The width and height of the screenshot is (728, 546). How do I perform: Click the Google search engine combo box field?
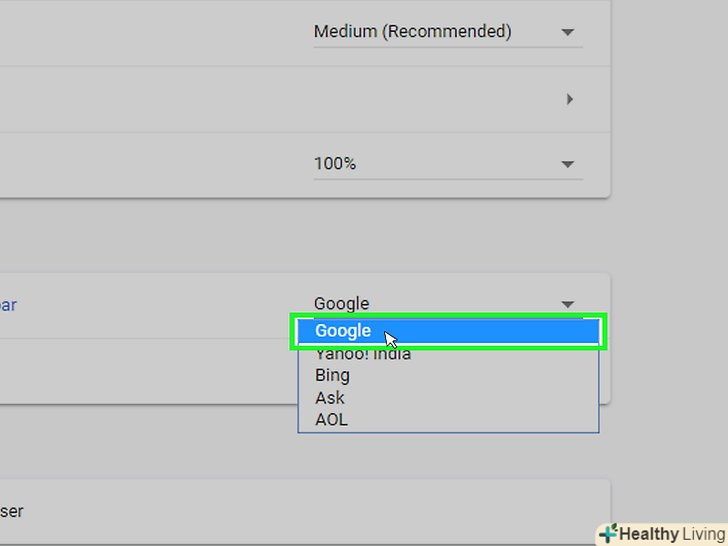[430, 304]
